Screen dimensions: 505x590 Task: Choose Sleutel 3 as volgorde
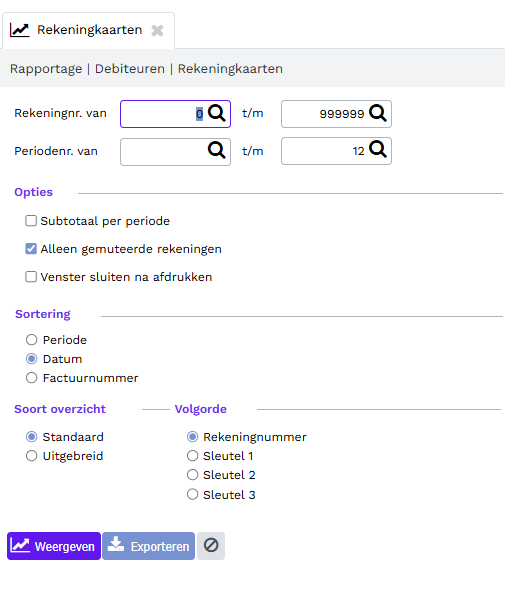coord(192,494)
